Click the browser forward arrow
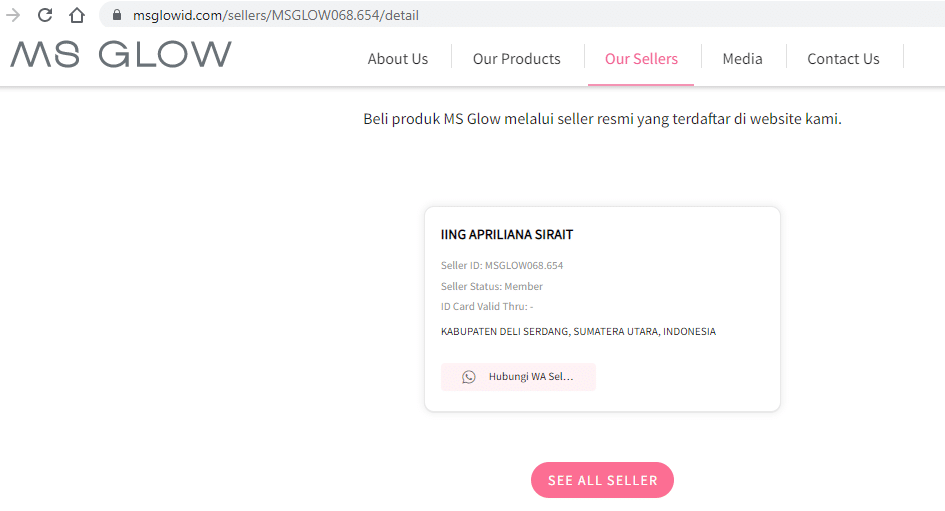The height and width of the screenshot is (511, 945). tap(13, 15)
